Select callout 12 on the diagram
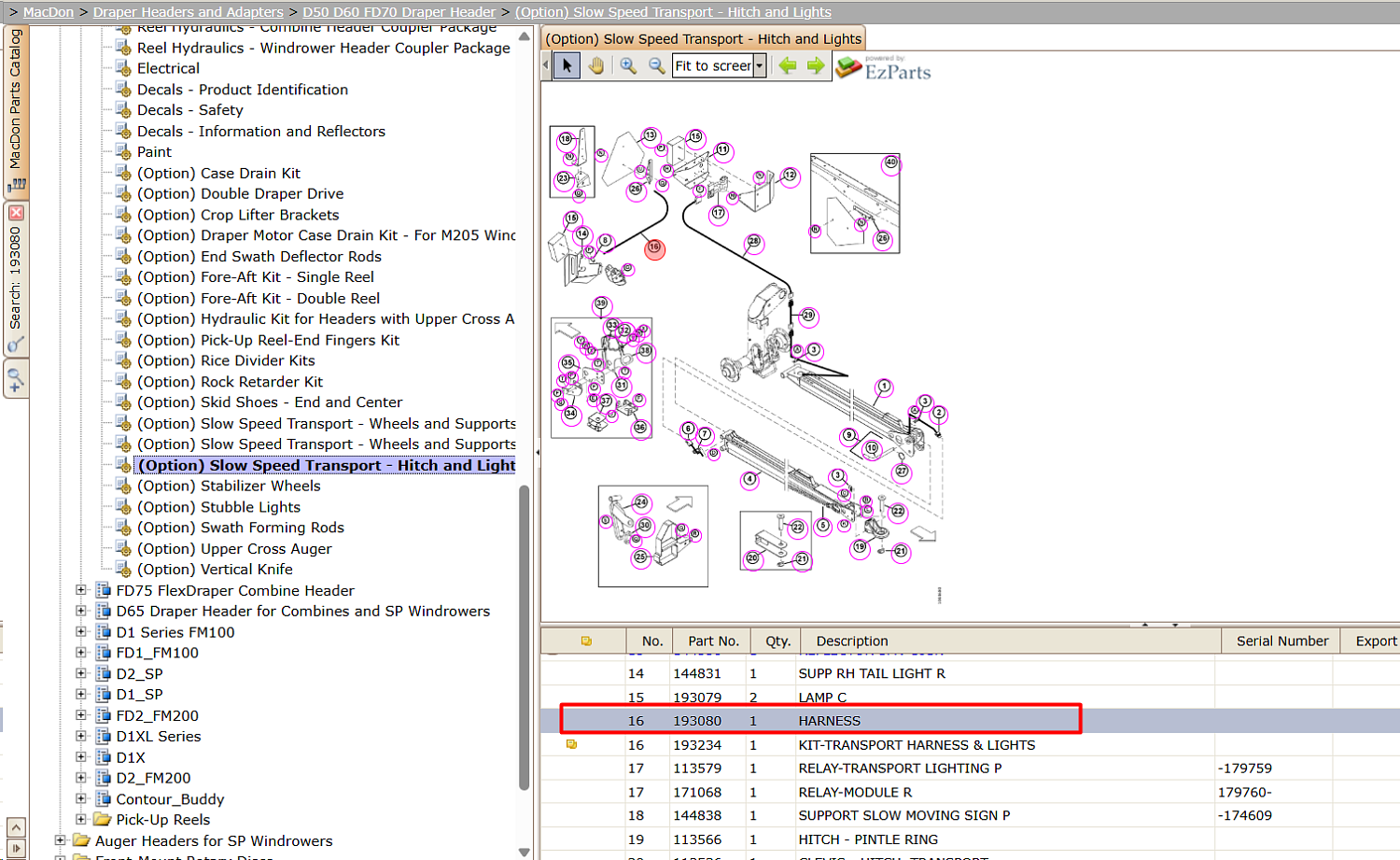Screen dimensions: 1400x860 (x=790, y=176)
